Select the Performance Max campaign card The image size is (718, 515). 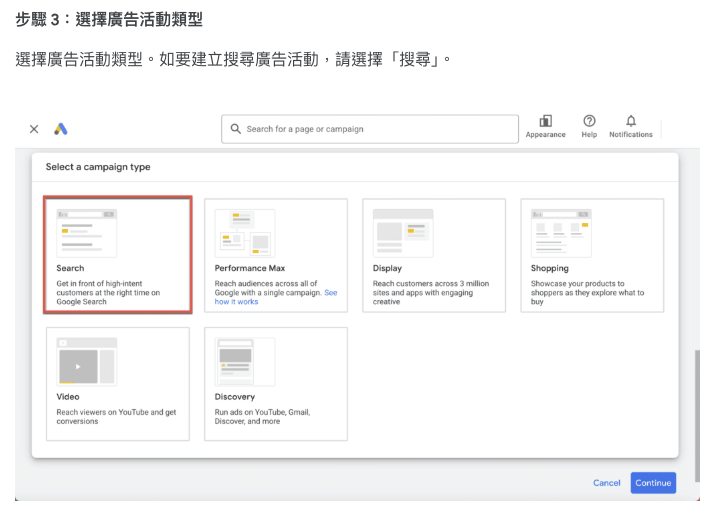pyautogui.click(x=276, y=255)
